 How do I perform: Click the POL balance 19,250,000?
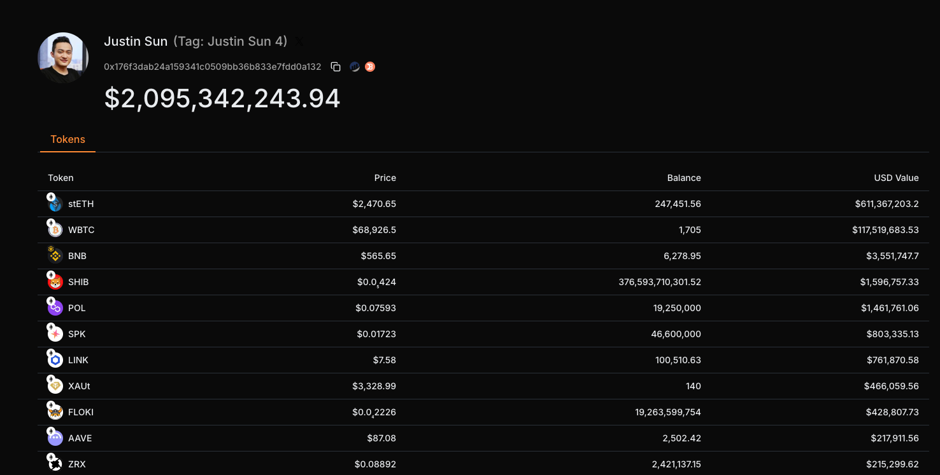pyautogui.click(x=677, y=308)
